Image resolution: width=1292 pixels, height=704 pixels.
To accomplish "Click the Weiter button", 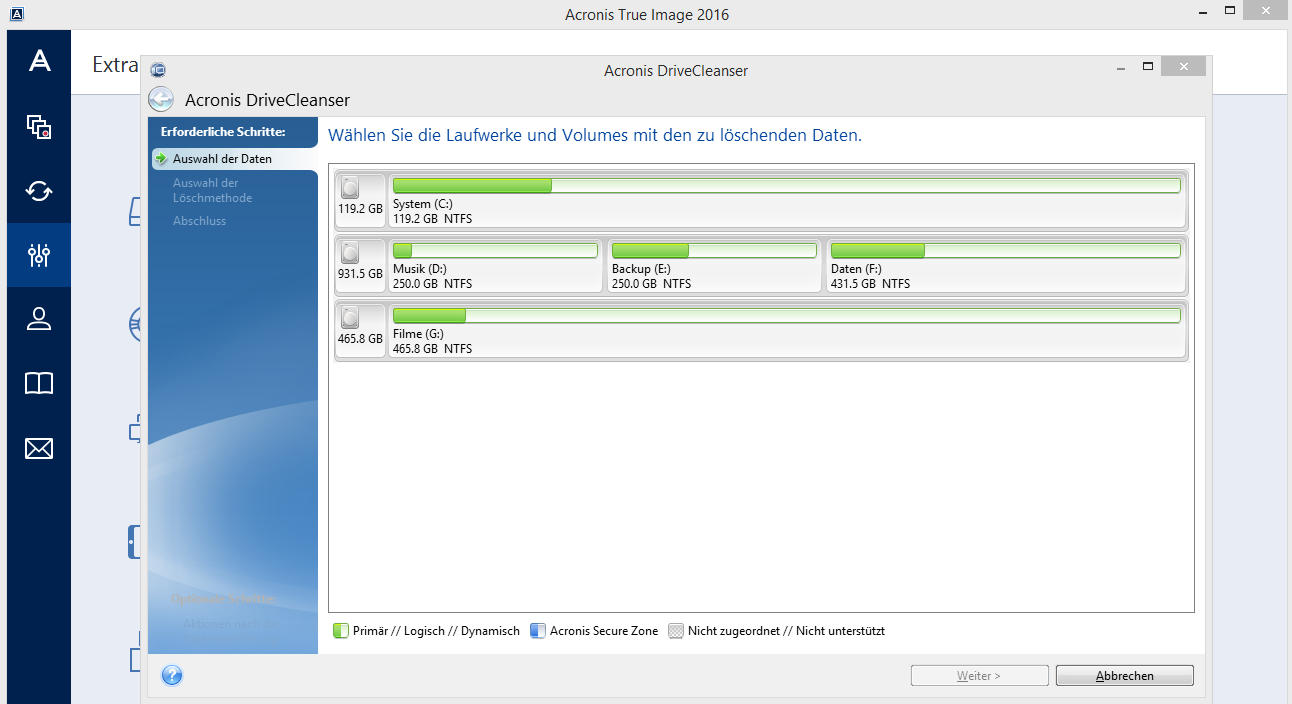I will [979, 676].
